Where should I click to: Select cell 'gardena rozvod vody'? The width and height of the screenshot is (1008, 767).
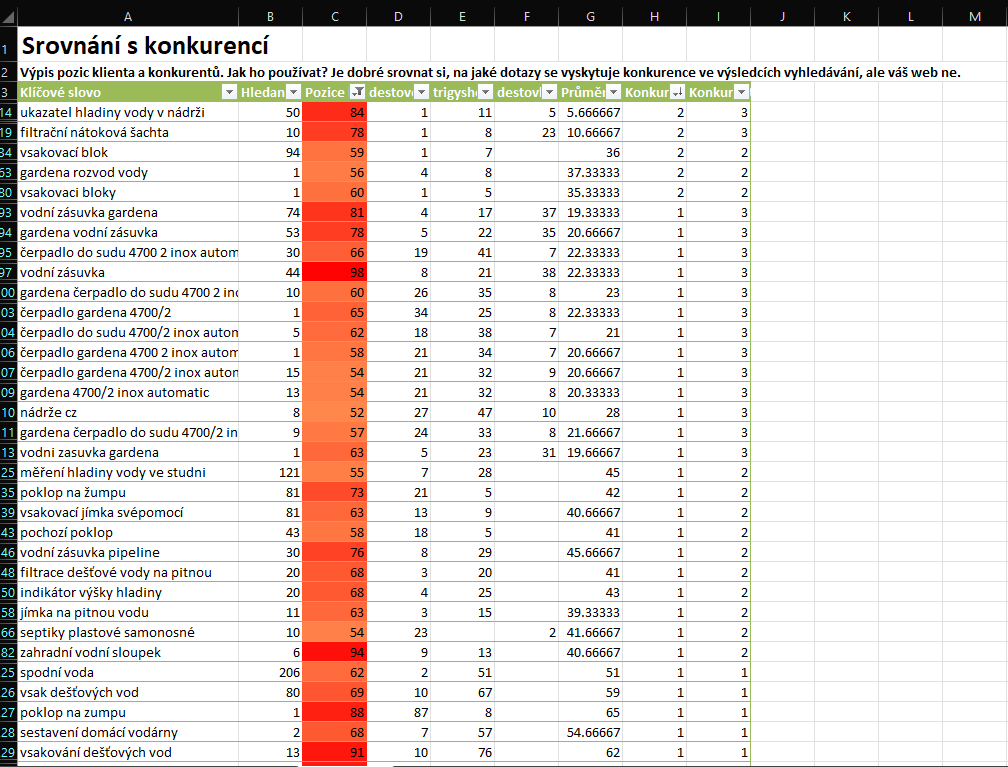[x=128, y=172]
